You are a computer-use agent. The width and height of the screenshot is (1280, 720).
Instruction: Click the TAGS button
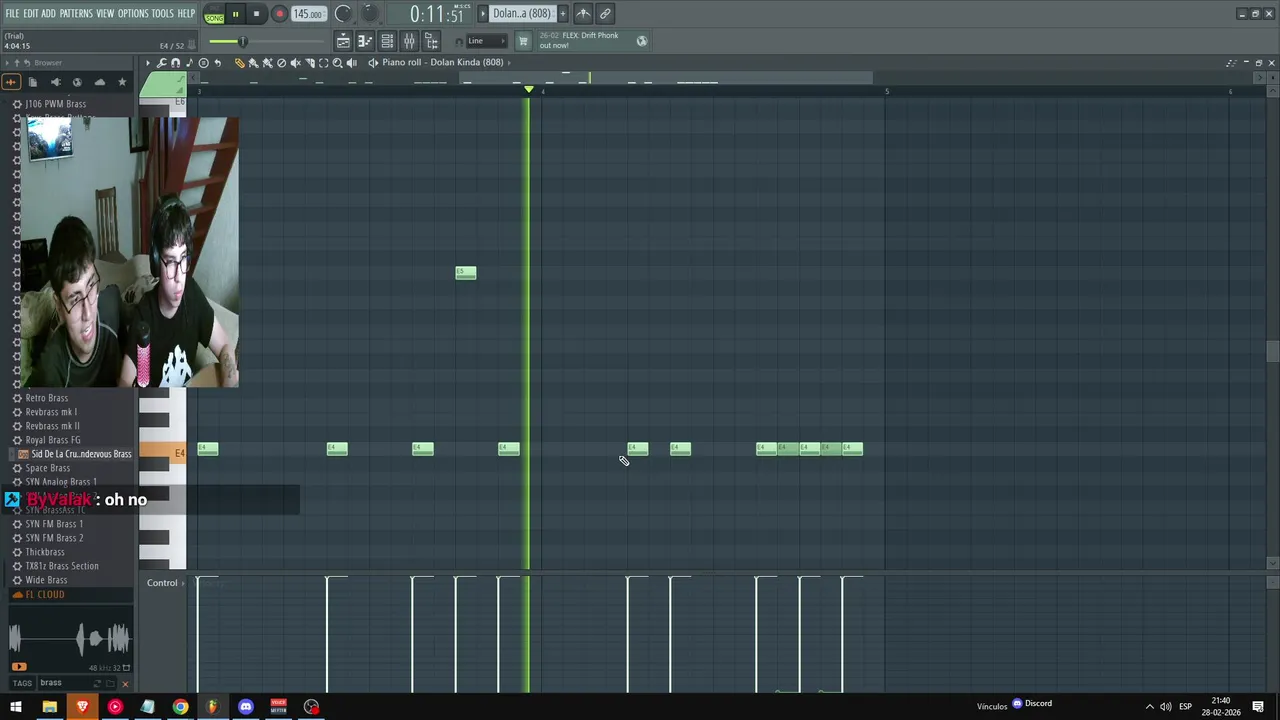[x=22, y=683]
